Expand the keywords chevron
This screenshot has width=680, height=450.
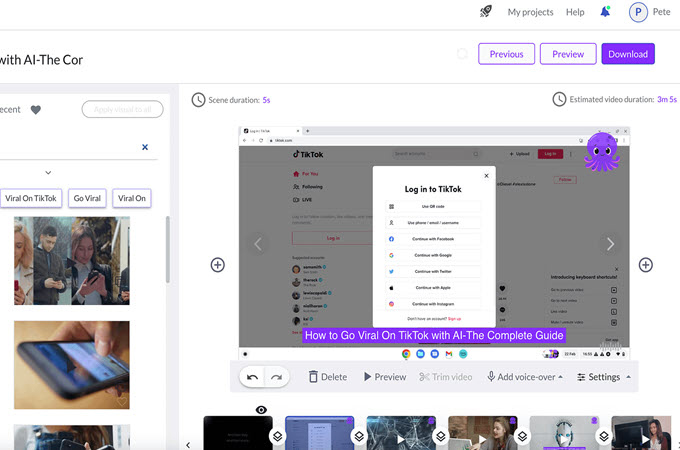[x=48, y=173]
